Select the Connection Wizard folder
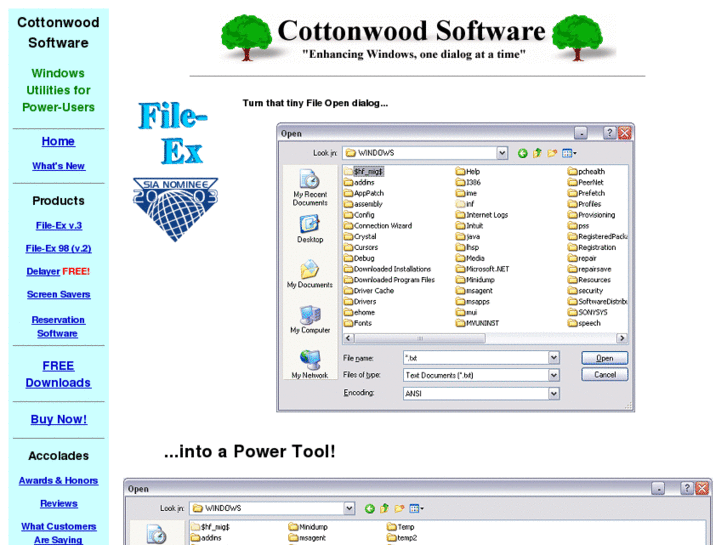The width and height of the screenshot is (727, 545). (x=378, y=225)
